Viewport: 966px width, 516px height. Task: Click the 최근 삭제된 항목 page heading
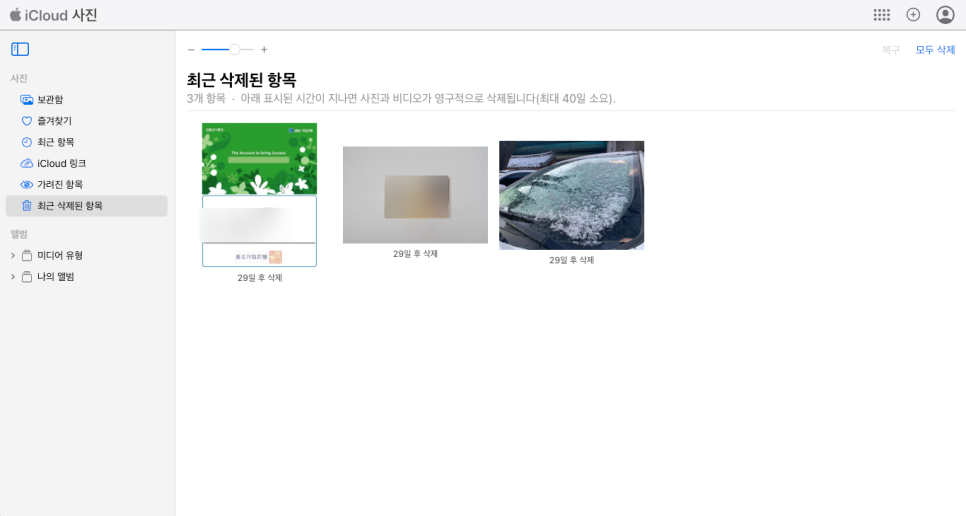pos(242,80)
